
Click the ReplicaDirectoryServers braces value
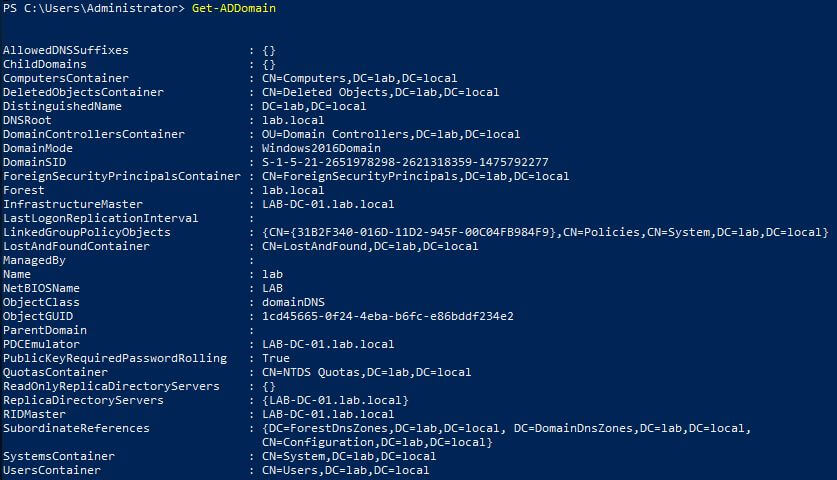335,400
